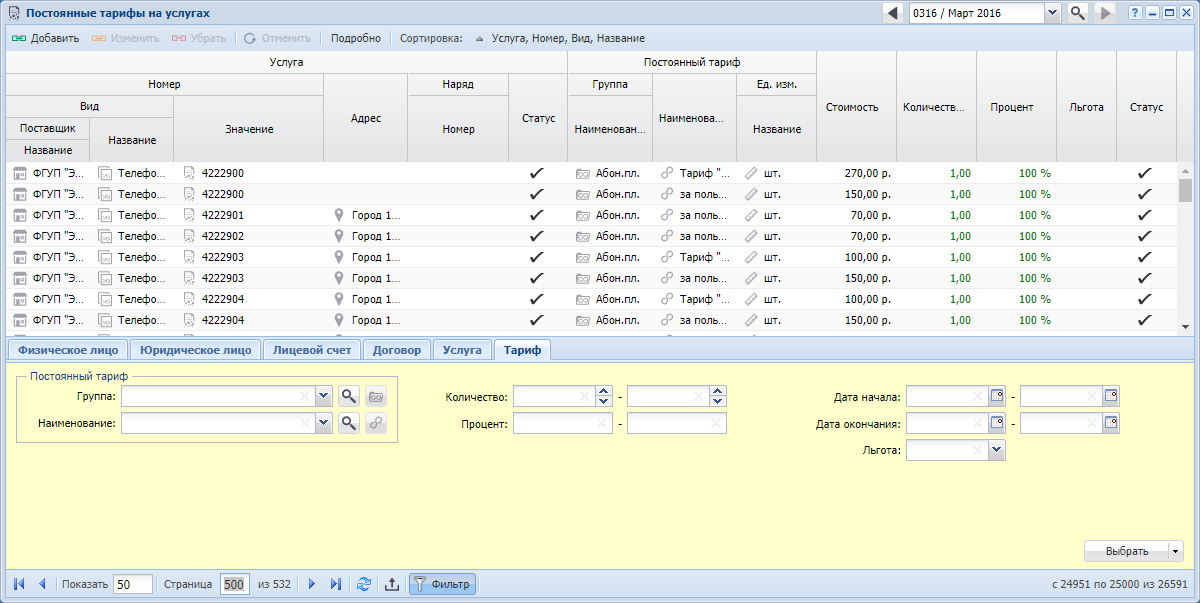Click the Наименование input field
Screen dimensions: 1200x603
(x=218, y=424)
